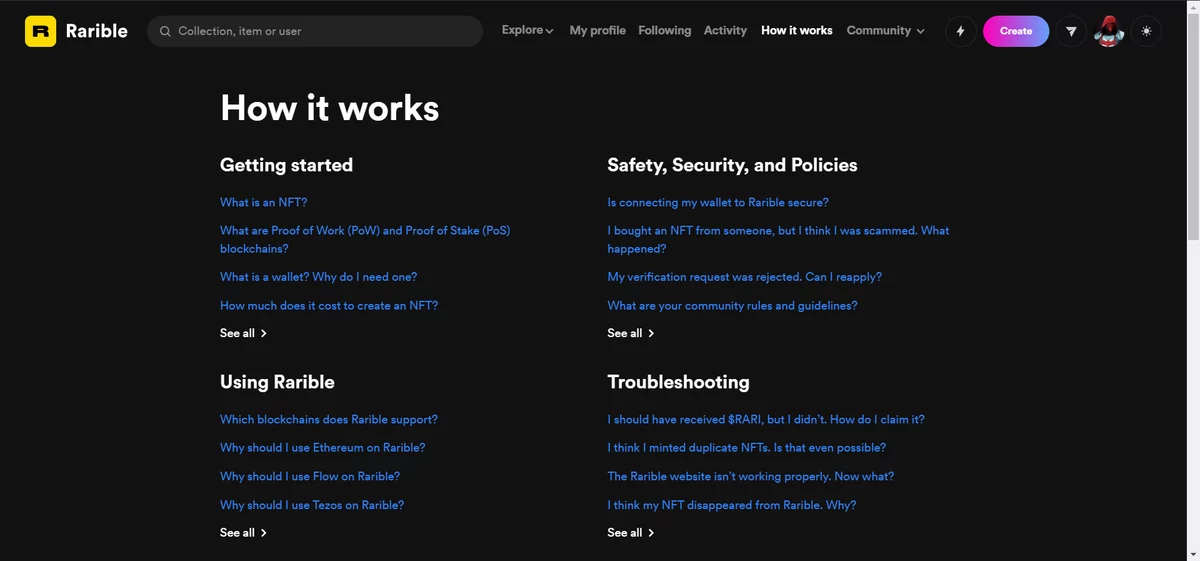Click the vertical page scrollbar thumb
The height and width of the screenshot is (561, 1200).
click(x=1192, y=125)
